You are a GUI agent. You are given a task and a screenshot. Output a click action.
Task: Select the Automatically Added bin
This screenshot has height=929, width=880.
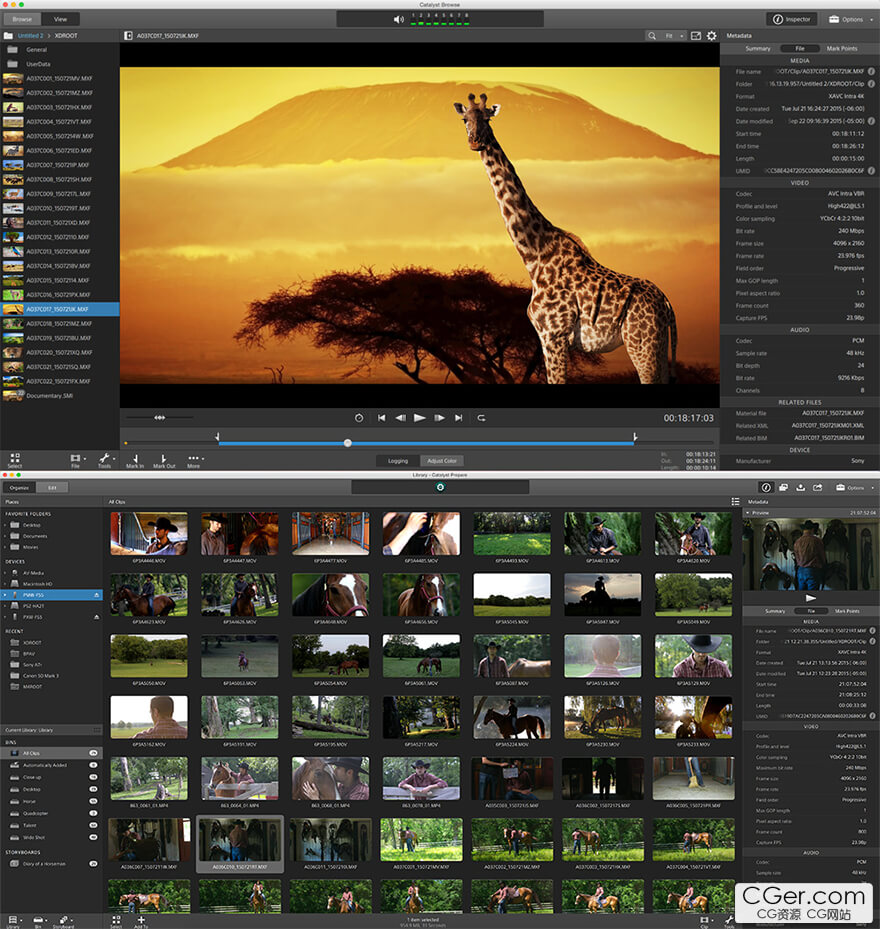[51, 765]
